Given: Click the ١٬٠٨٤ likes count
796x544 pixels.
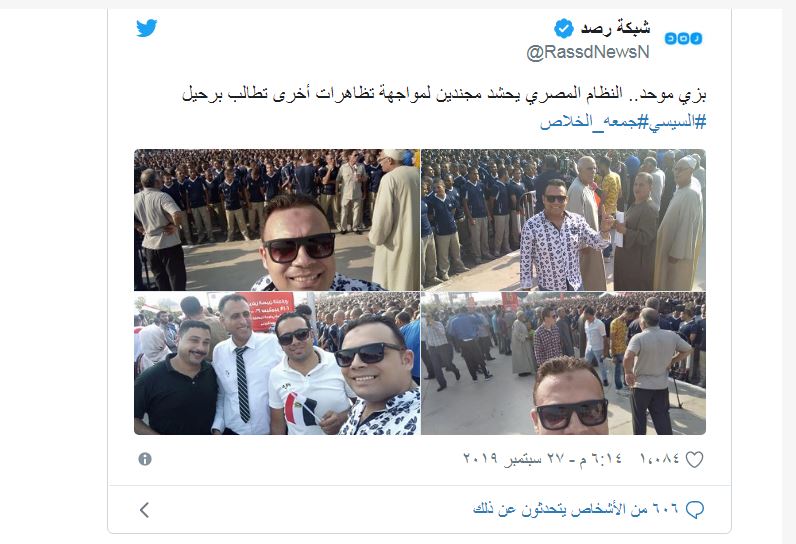Looking at the screenshot, I should click(659, 459).
